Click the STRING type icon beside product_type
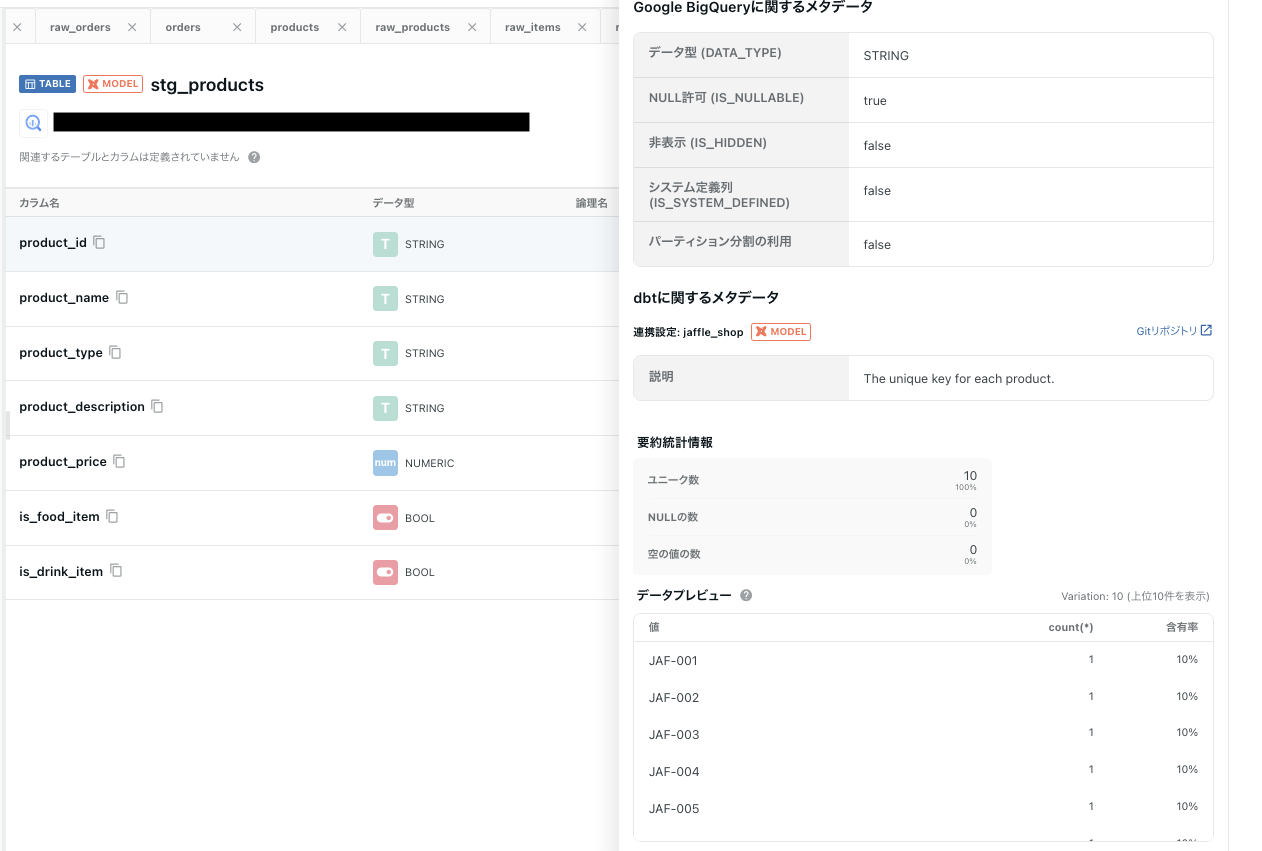Viewport: 1262px width, 851px height. (x=385, y=352)
